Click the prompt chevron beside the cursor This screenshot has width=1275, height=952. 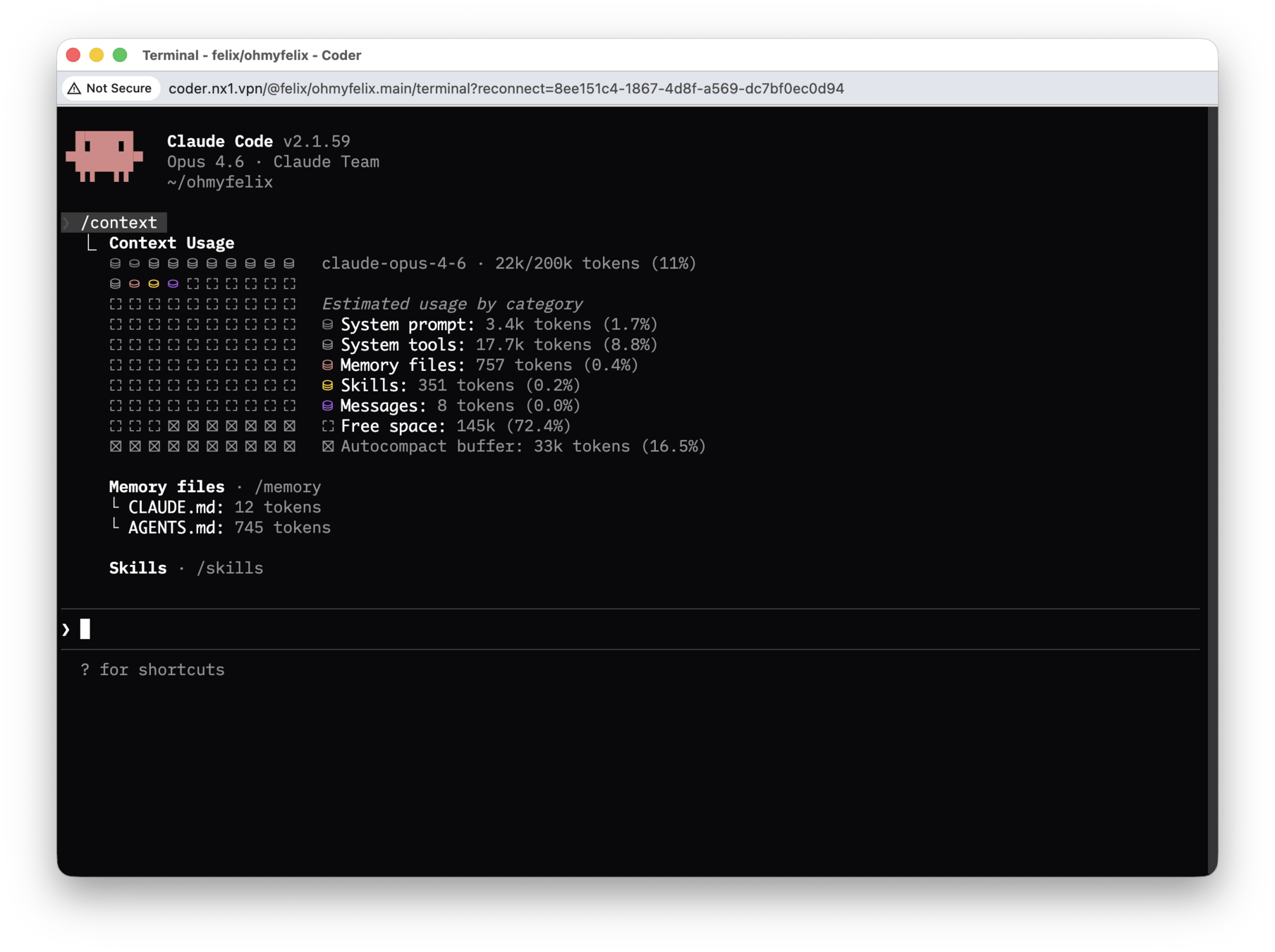(66, 629)
